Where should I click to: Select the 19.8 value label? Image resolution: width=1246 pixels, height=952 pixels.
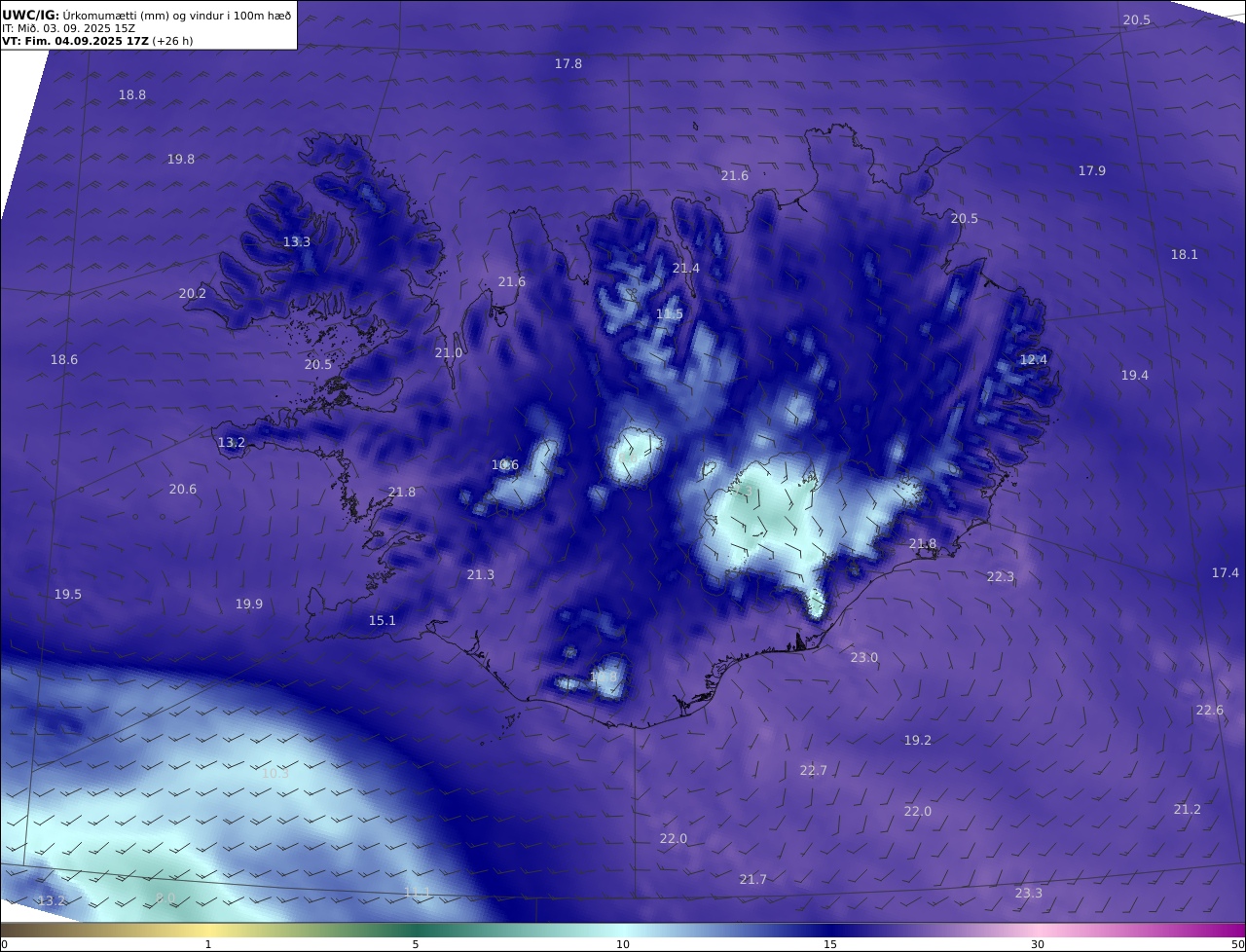click(181, 160)
